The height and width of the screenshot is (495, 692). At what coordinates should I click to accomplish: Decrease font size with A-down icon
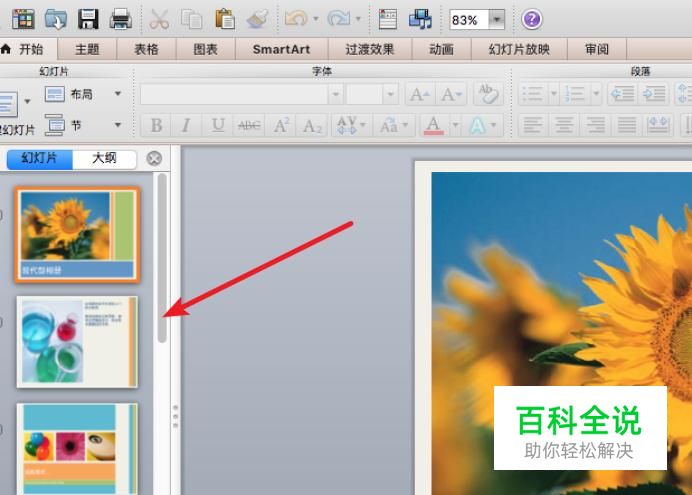coord(451,94)
